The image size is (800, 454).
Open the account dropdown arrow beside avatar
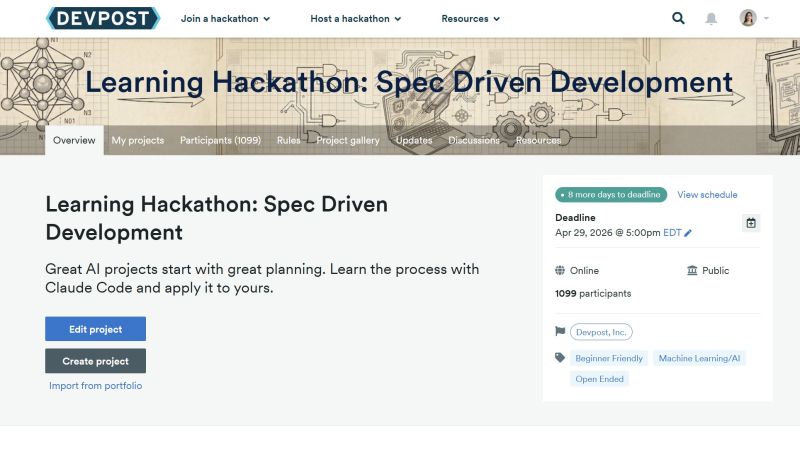tap(766, 18)
